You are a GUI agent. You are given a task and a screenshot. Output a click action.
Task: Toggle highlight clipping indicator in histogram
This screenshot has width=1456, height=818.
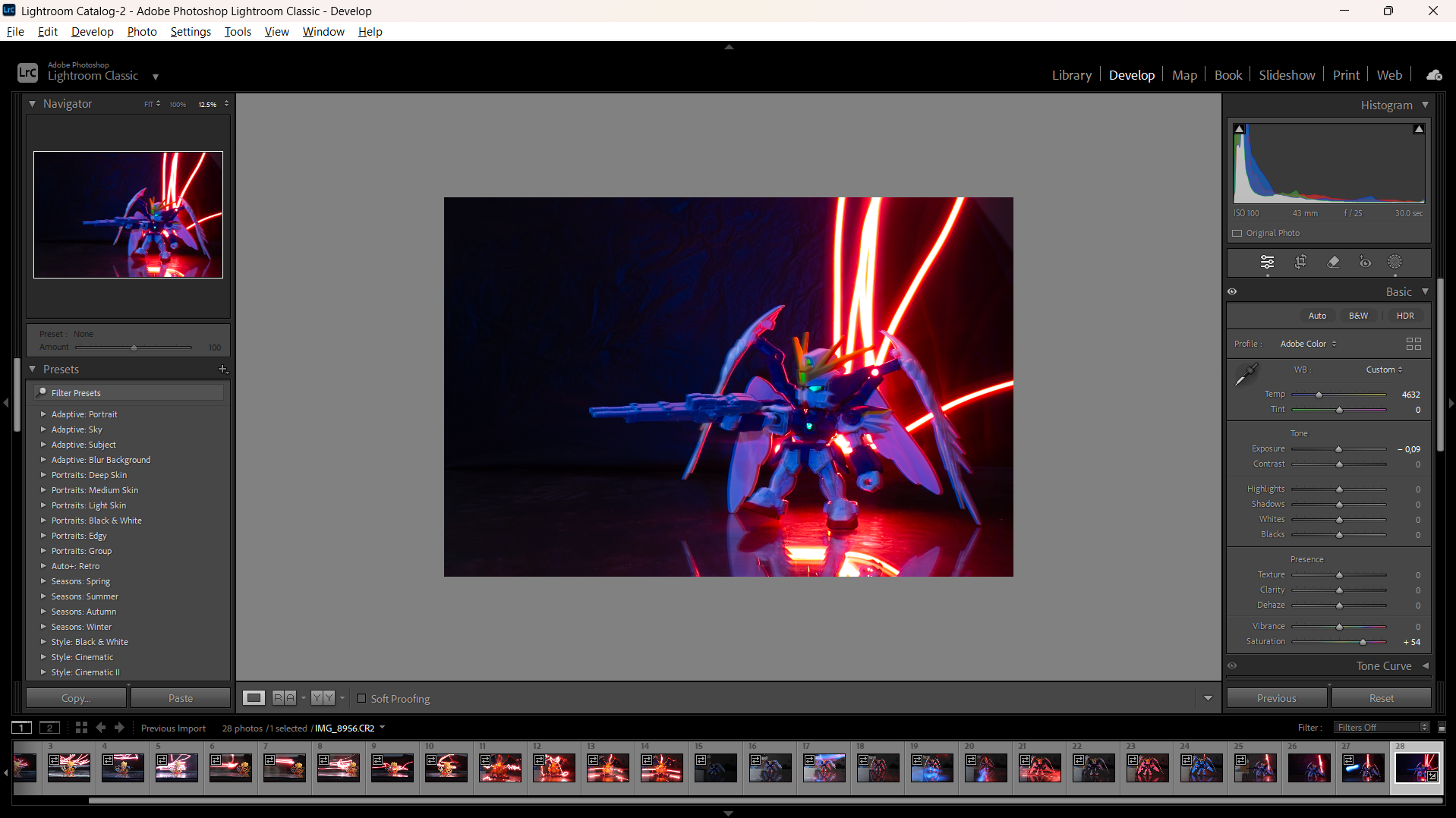pyautogui.click(x=1419, y=129)
